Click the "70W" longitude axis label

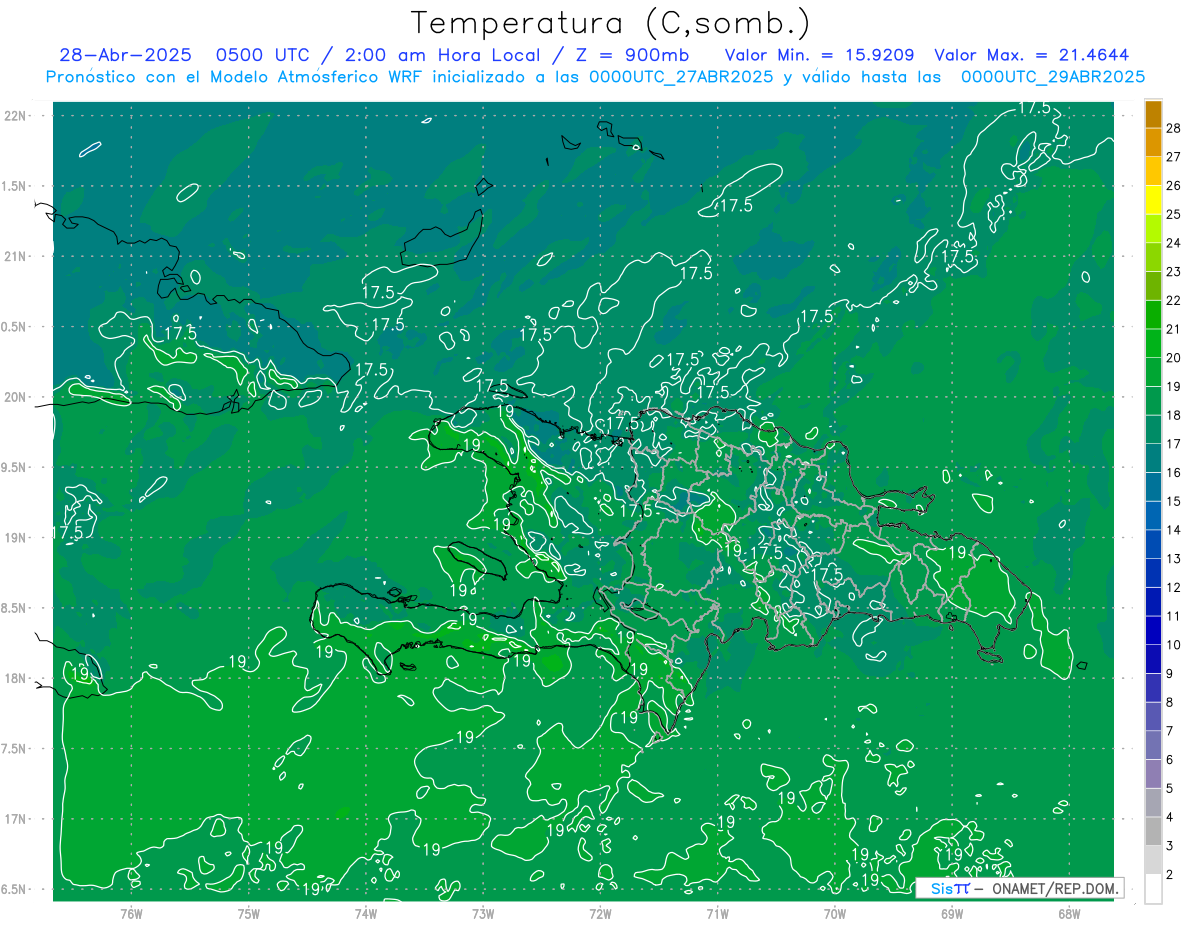coord(834,914)
